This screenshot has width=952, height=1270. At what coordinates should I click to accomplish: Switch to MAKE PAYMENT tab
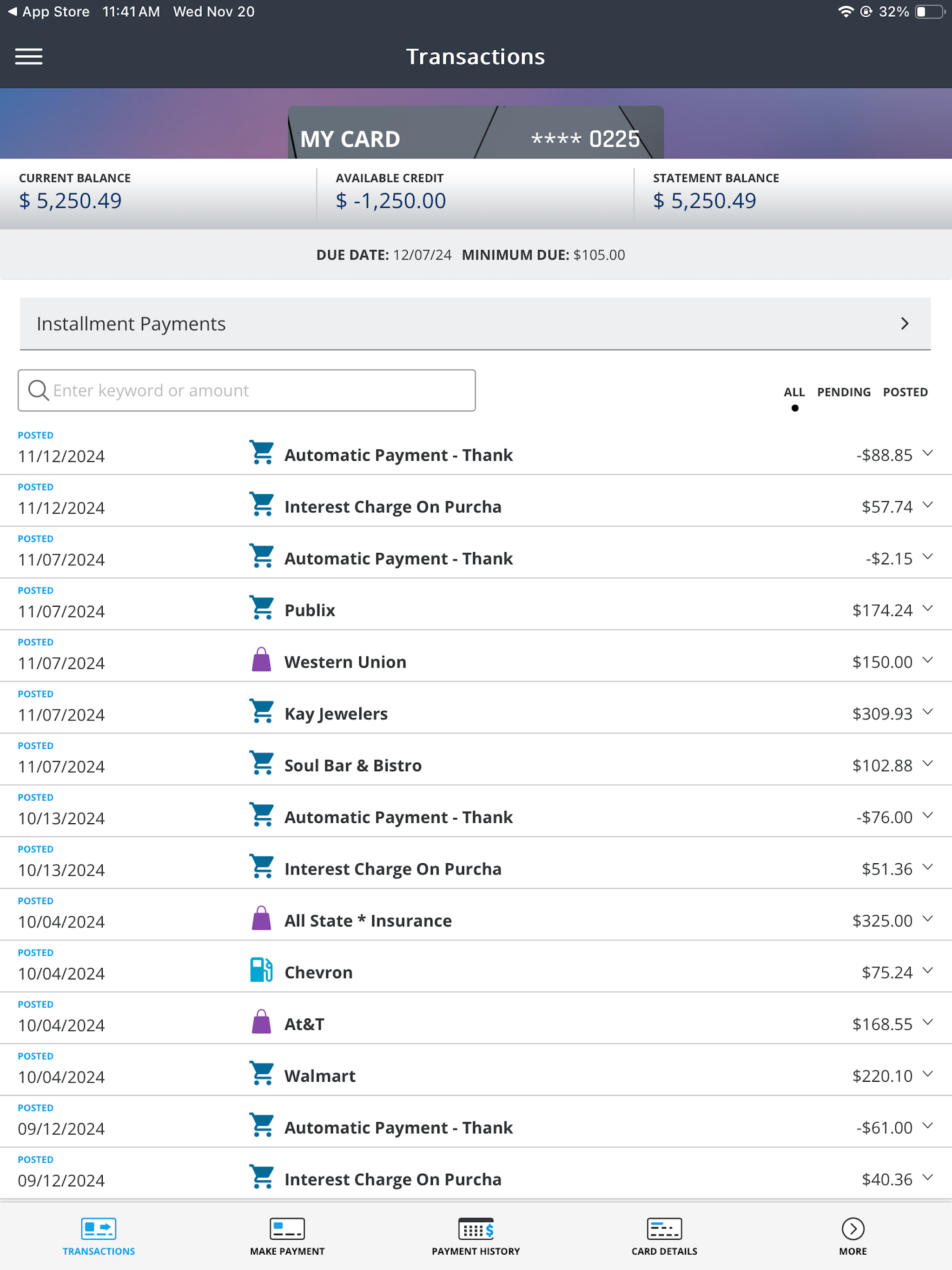pyautogui.click(x=287, y=1236)
